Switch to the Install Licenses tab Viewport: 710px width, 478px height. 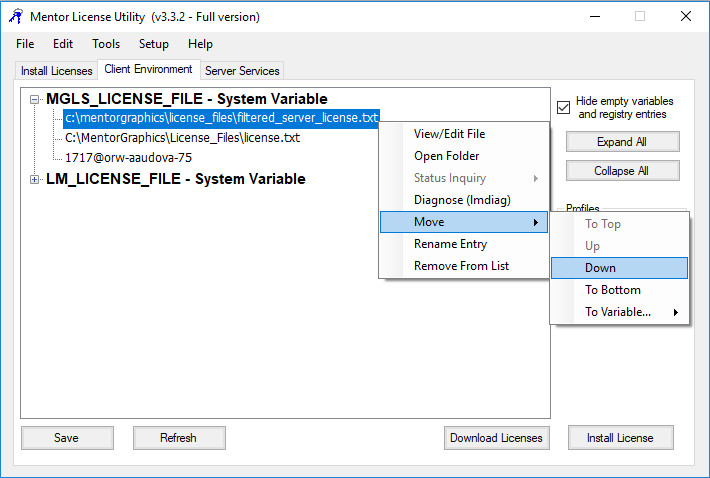tap(57, 71)
